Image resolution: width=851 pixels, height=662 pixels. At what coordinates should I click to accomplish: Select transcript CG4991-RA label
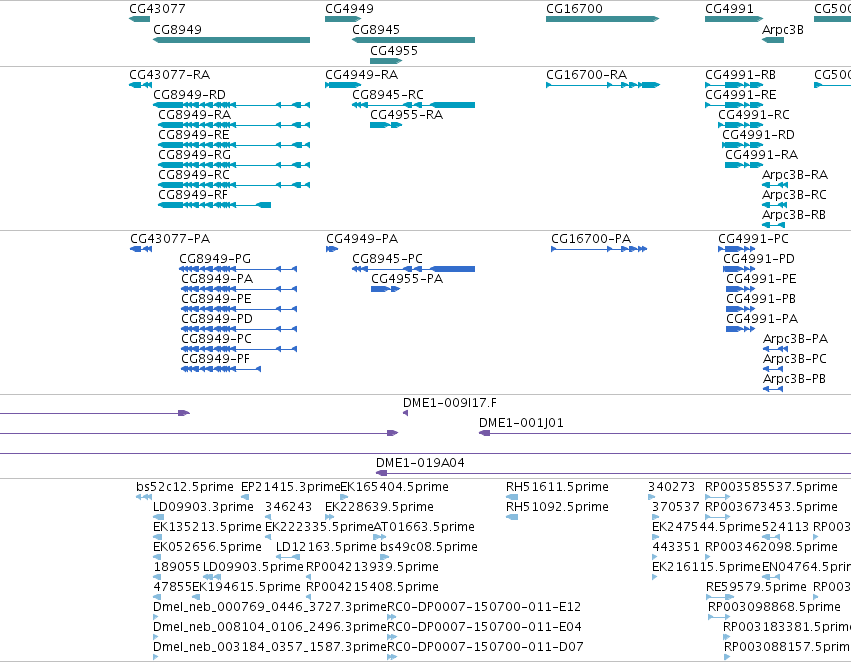pyautogui.click(x=761, y=155)
